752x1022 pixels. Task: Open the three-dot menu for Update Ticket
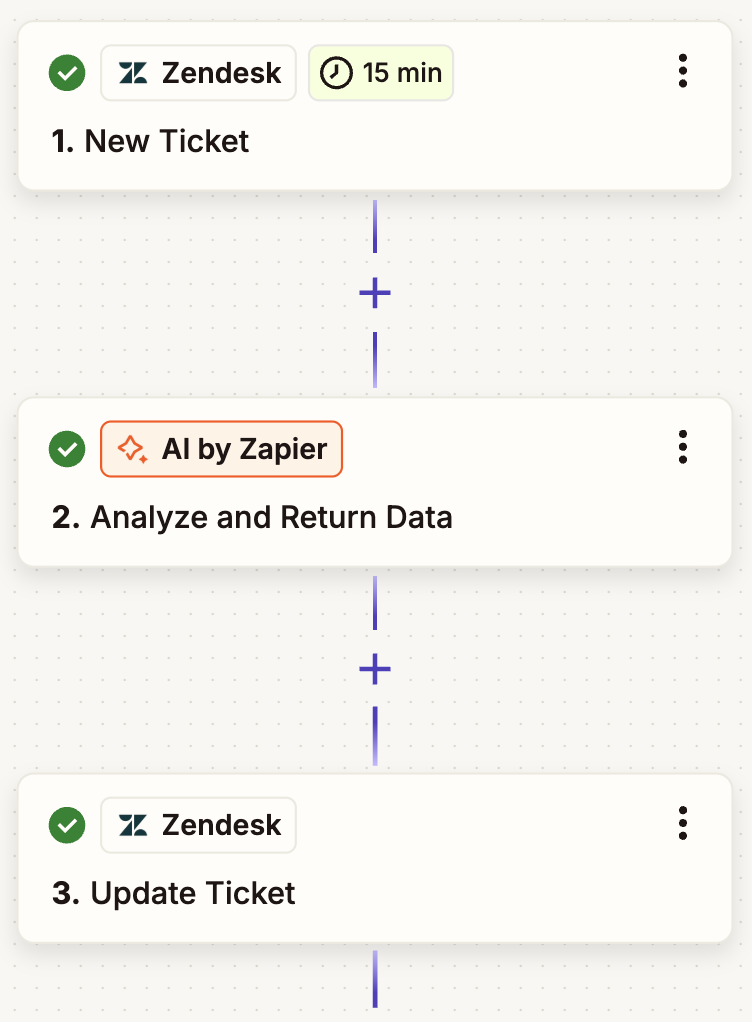683,823
